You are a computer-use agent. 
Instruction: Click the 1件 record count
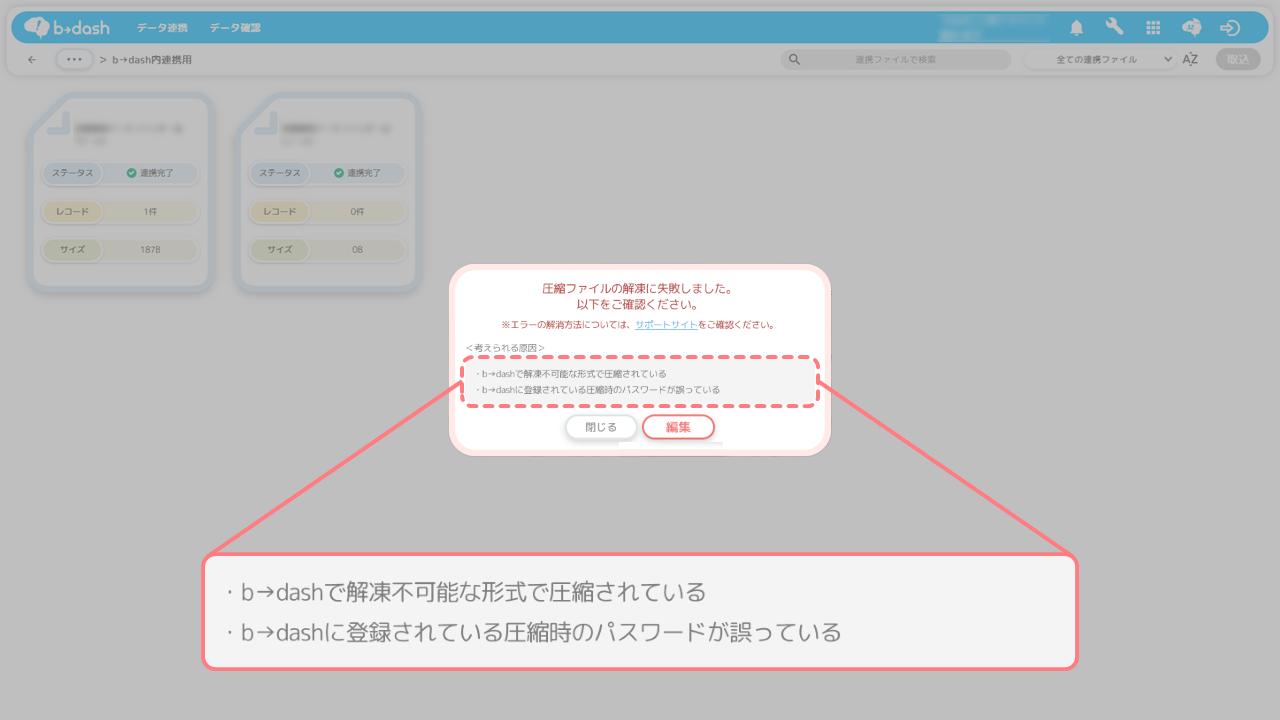(150, 212)
